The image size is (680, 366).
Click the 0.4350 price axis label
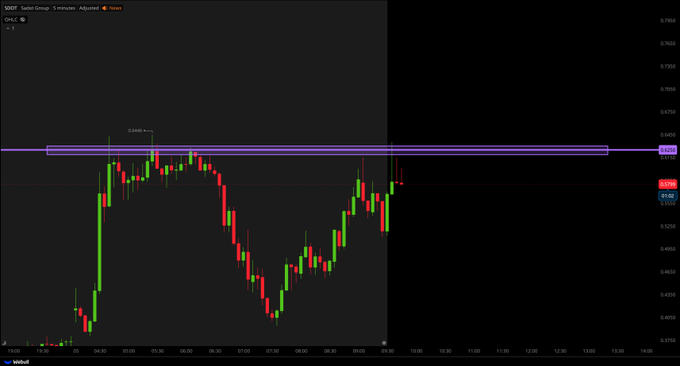pos(668,294)
